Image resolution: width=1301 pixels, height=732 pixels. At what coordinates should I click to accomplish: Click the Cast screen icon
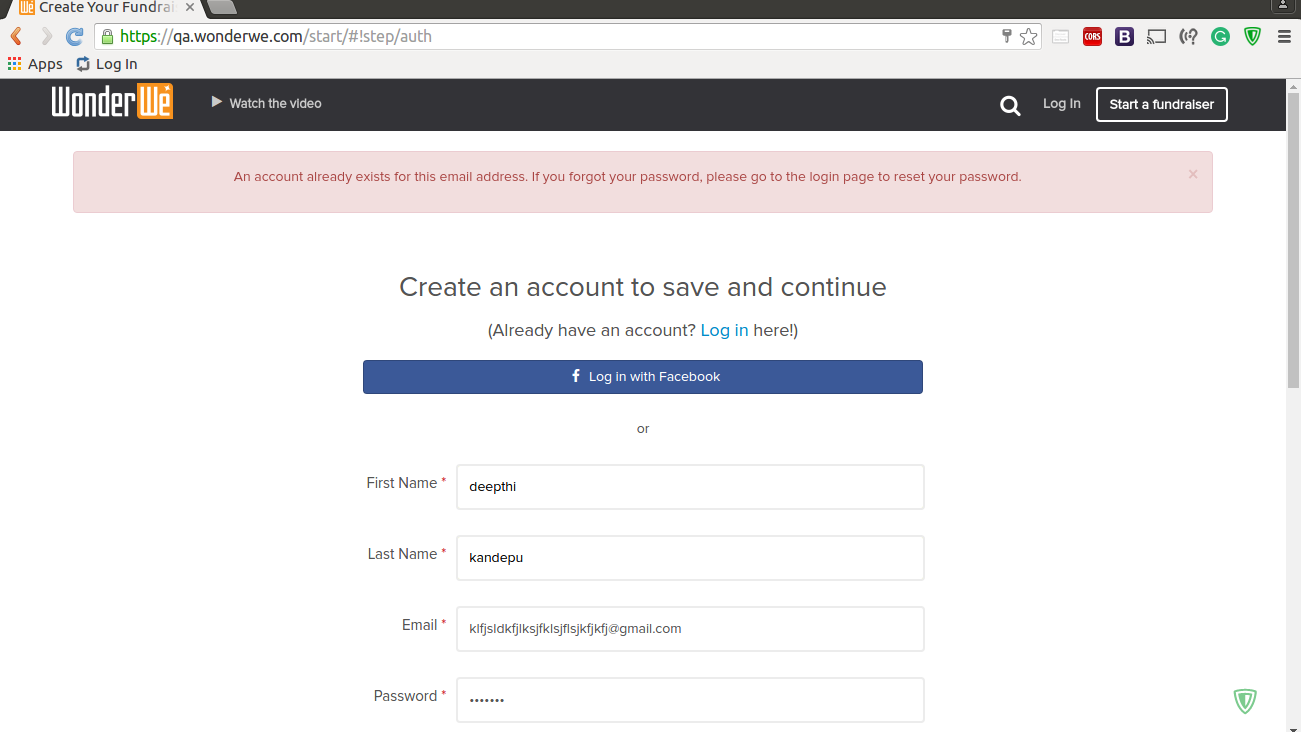coord(1156,37)
